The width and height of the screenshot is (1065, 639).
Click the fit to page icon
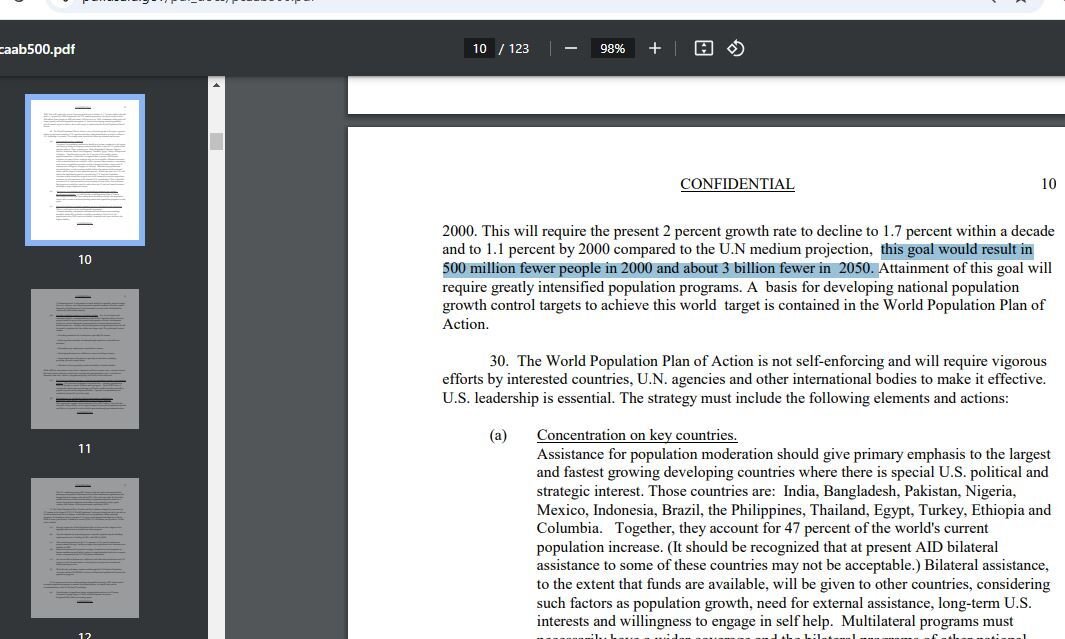704,48
